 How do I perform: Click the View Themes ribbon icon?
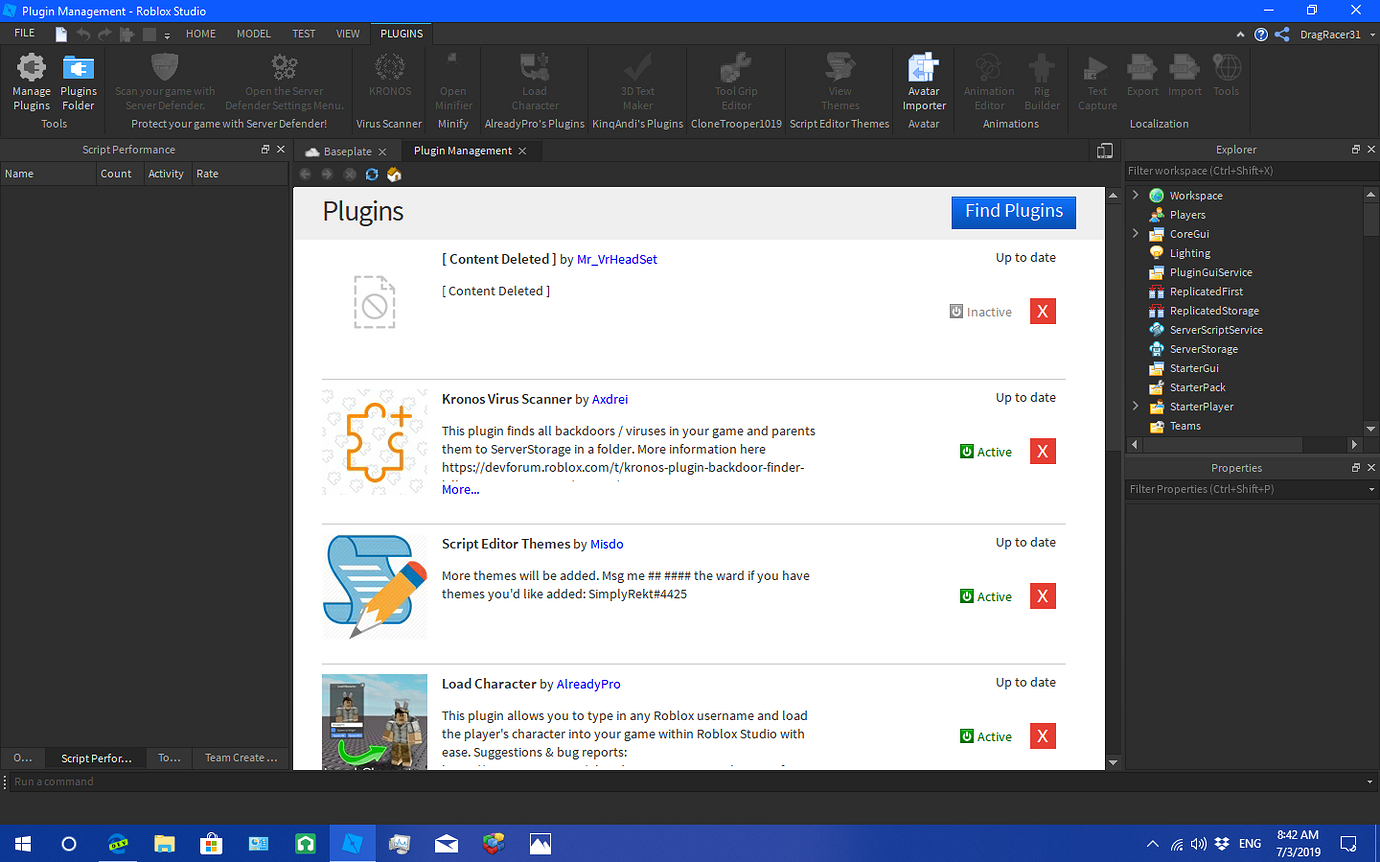coord(840,82)
